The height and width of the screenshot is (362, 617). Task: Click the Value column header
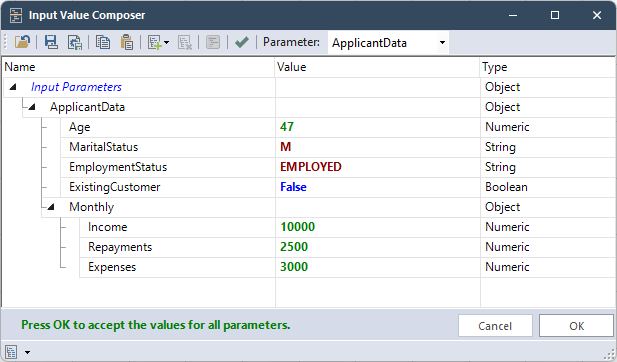tap(377, 67)
